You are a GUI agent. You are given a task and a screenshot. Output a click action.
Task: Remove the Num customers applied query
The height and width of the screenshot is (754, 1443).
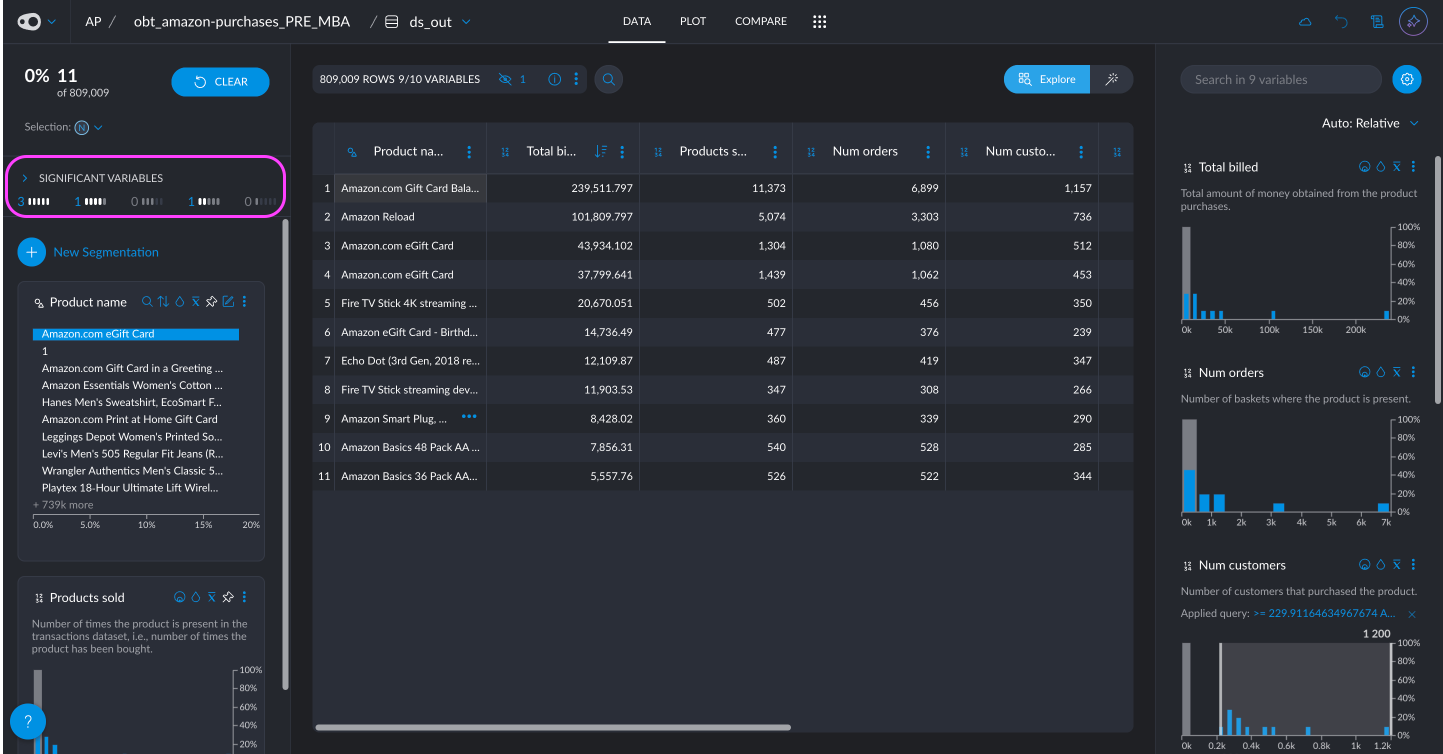(x=1412, y=614)
